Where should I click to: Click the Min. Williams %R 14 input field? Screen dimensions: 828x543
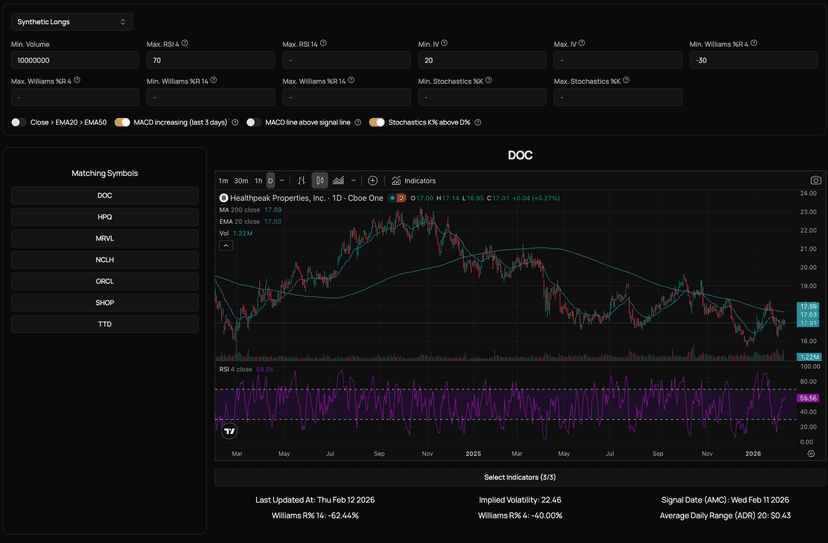pyautogui.click(x=211, y=97)
